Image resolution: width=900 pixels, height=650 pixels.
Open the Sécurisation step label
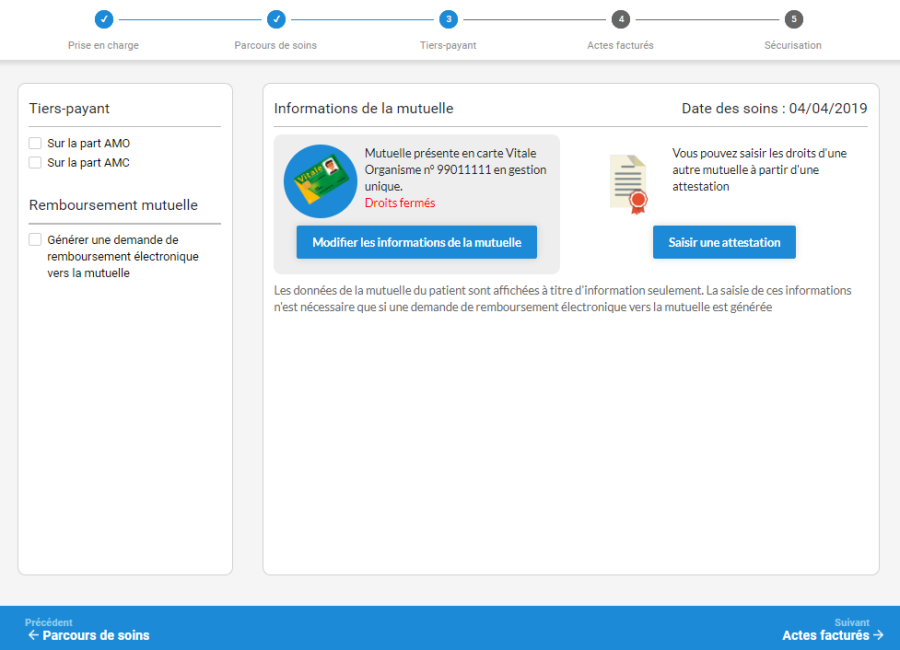793,46
